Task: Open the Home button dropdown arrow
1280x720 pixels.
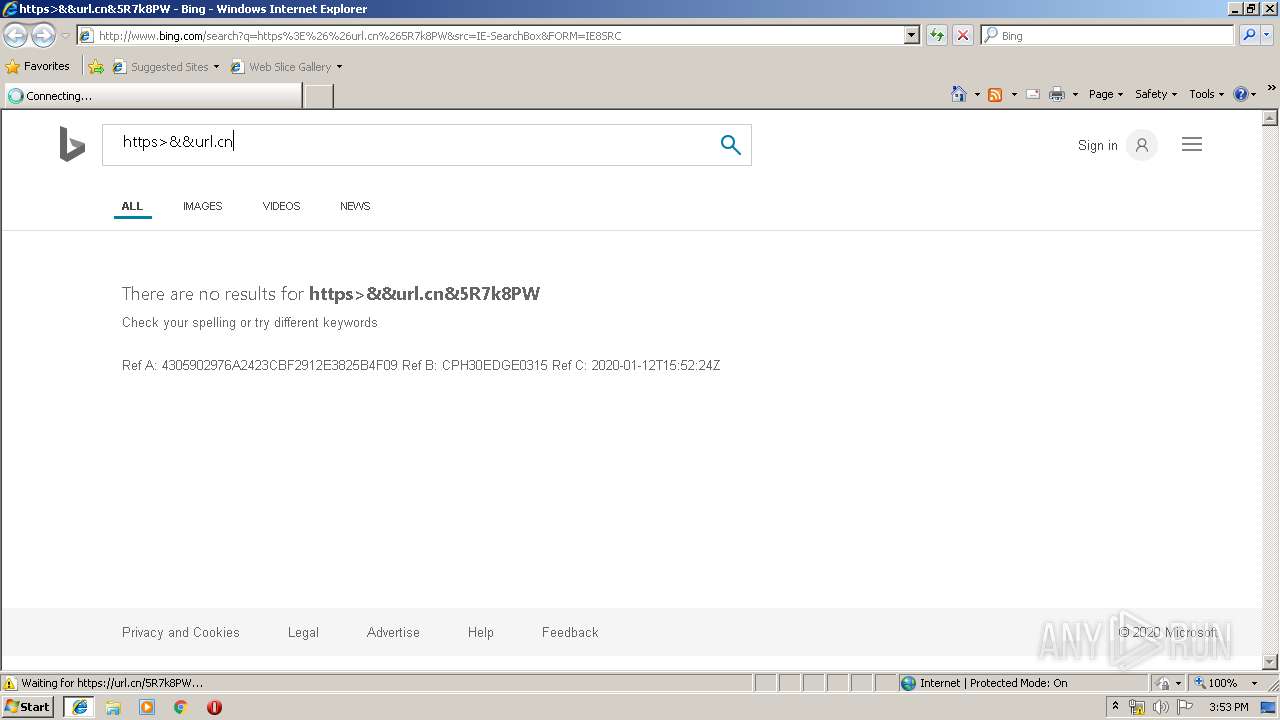Action: 977,94
